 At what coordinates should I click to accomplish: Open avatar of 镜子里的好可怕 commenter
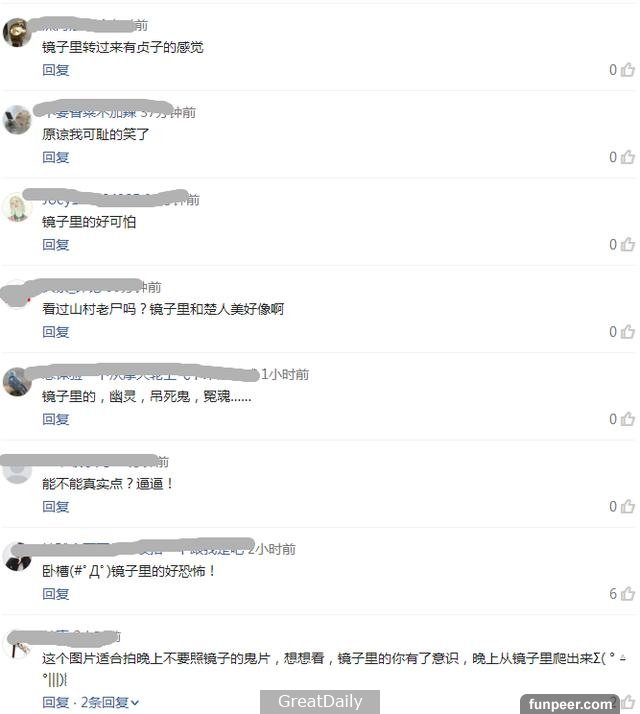pyautogui.click(x=17, y=207)
